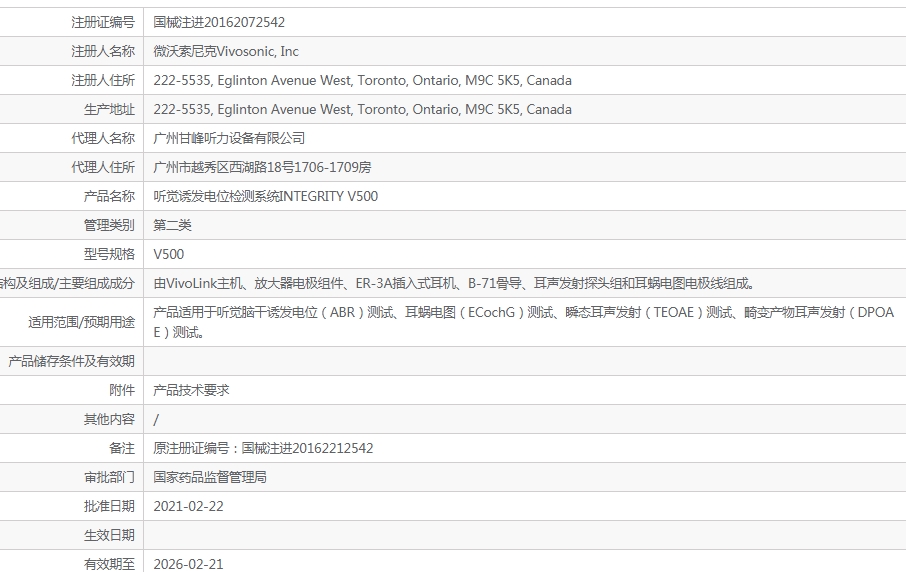
Task: Select remark 原注册证编号：国械注进20162212542
Action: click(x=263, y=448)
